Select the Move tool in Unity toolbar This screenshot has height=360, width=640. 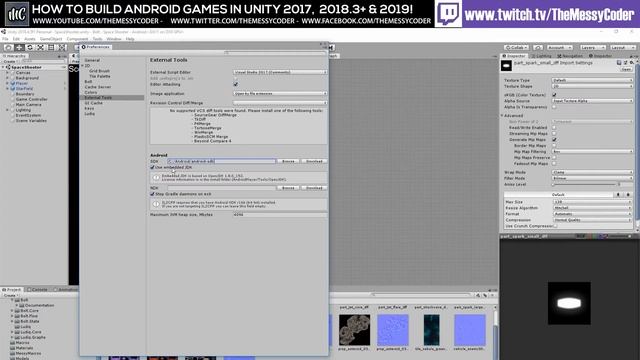(19, 48)
